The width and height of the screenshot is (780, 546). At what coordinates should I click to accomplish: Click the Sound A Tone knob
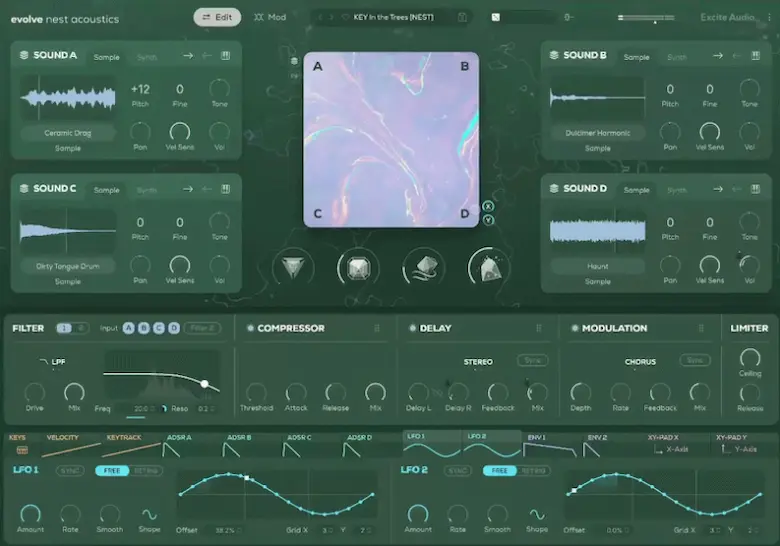219,89
